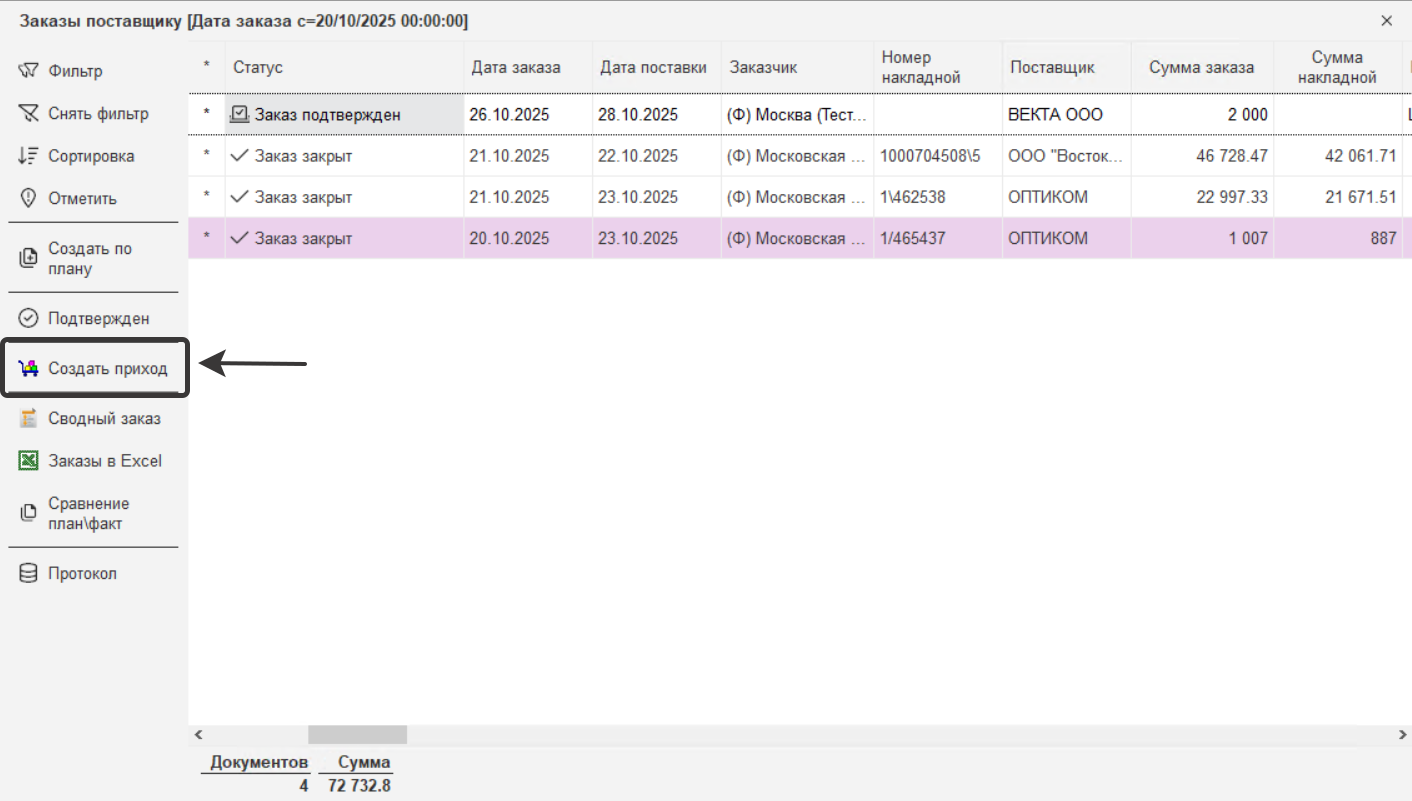
Task: Click the Отметить marker icon
Action: click(29, 198)
